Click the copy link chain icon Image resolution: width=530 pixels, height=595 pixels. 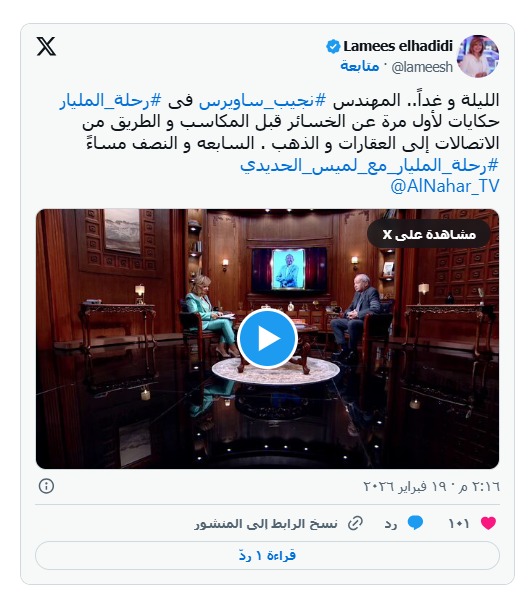click(x=355, y=523)
